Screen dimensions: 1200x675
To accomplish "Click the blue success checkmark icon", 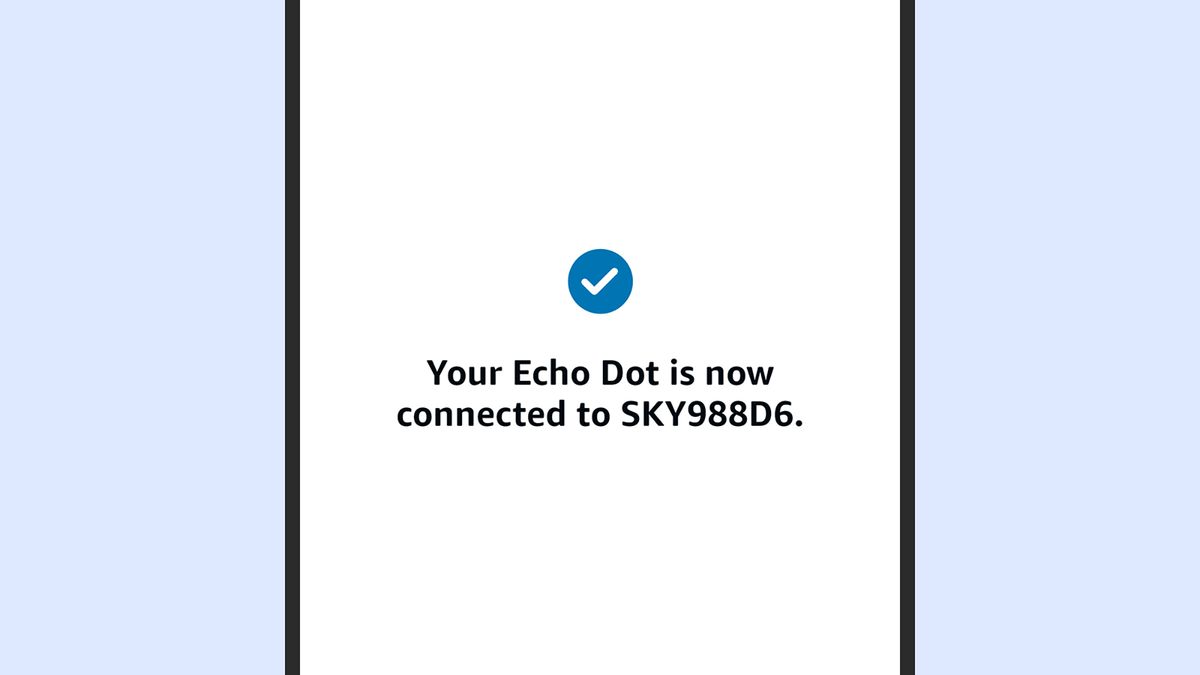I will [600, 281].
